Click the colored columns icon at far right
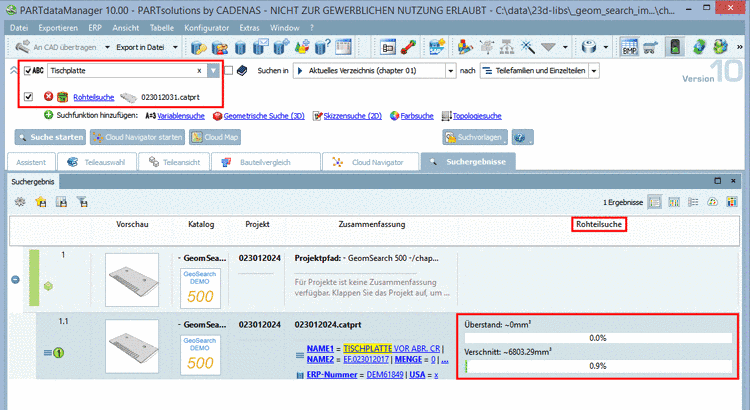The height and width of the screenshot is (410, 750). tap(732, 202)
